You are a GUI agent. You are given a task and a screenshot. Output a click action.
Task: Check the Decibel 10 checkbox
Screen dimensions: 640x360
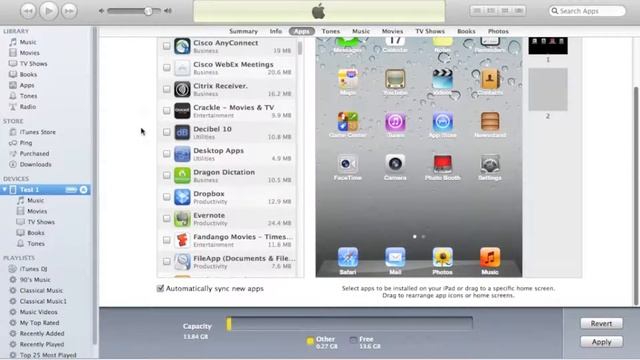167,132
